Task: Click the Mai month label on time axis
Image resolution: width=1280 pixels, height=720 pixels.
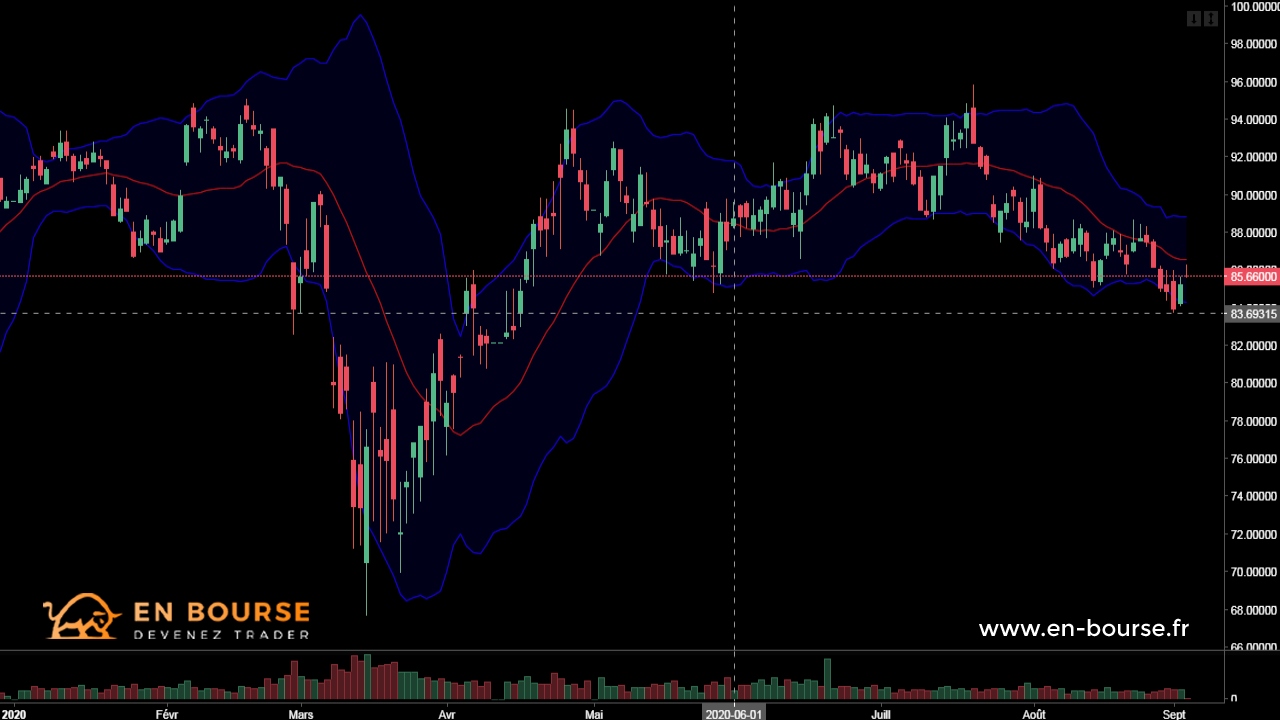Action: pos(594,714)
